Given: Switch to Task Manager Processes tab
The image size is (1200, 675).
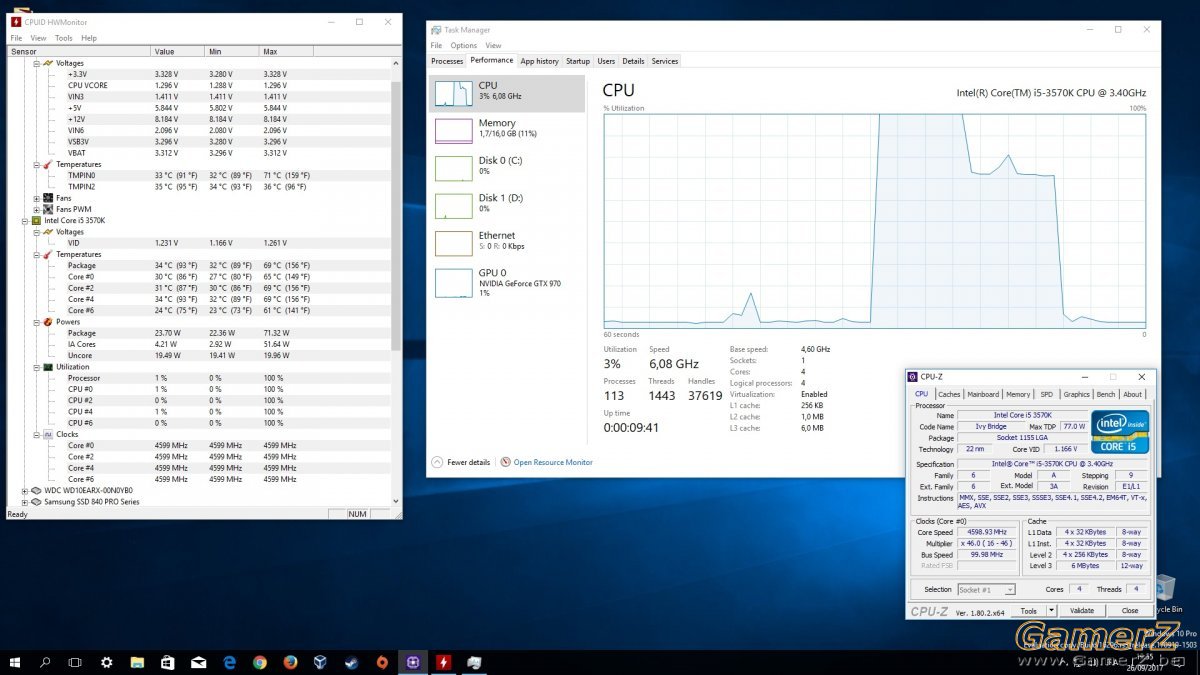Looking at the screenshot, I should 447,61.
